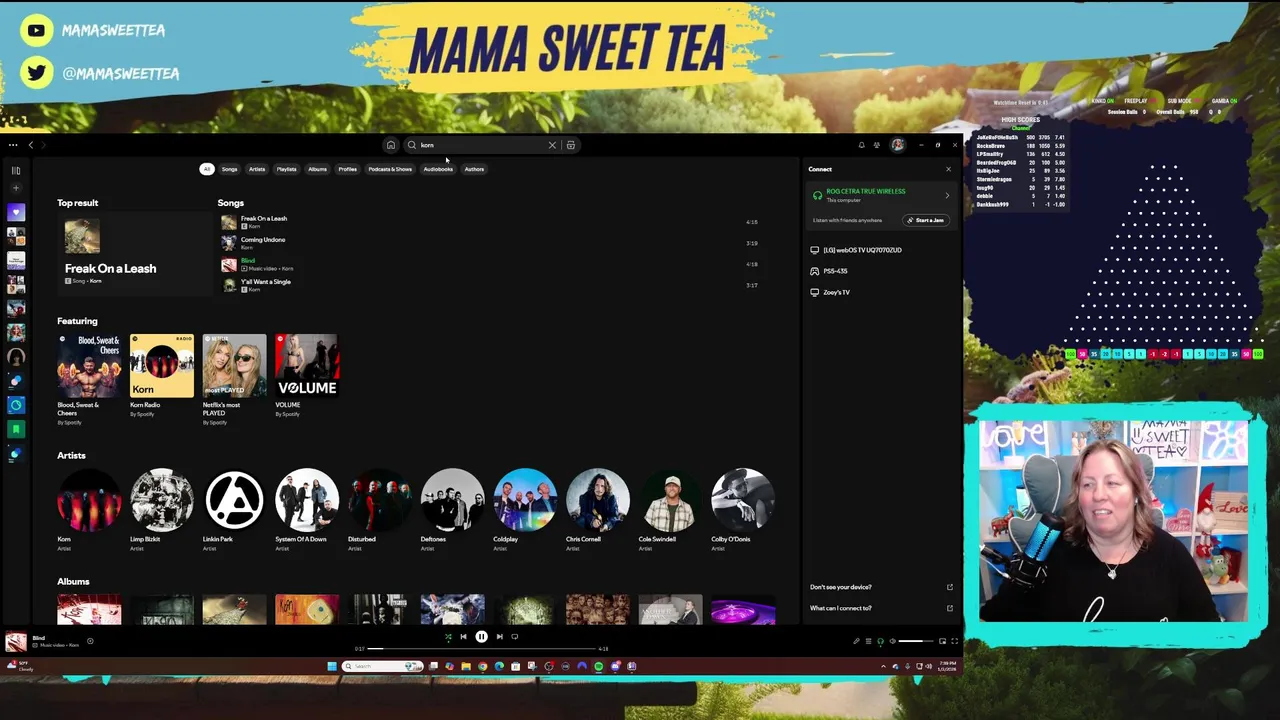1280x720 pixels.
Task: Open System Of A Down artist
Action: (307, 500)
